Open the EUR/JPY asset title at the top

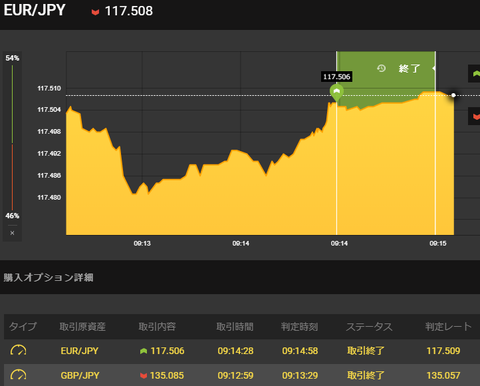click(x=34, y=10)
